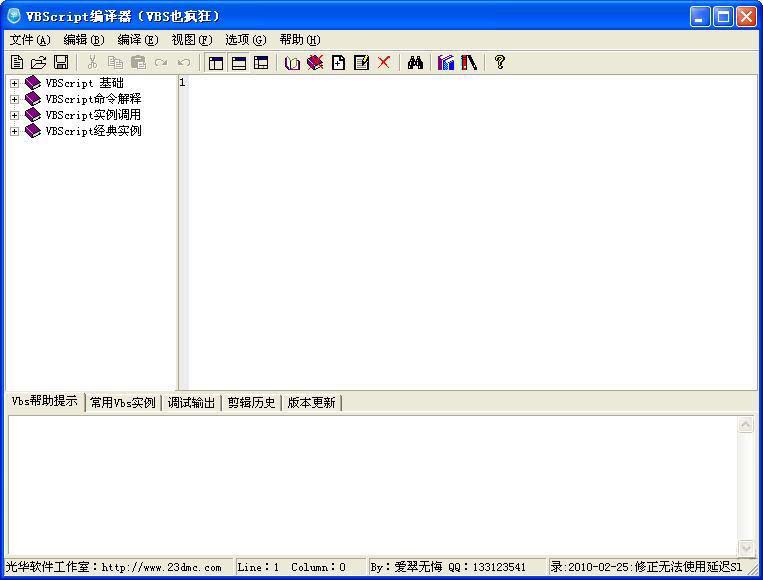
Task: Expand the VBScript 基础 tree node
Action: [15, 83]
